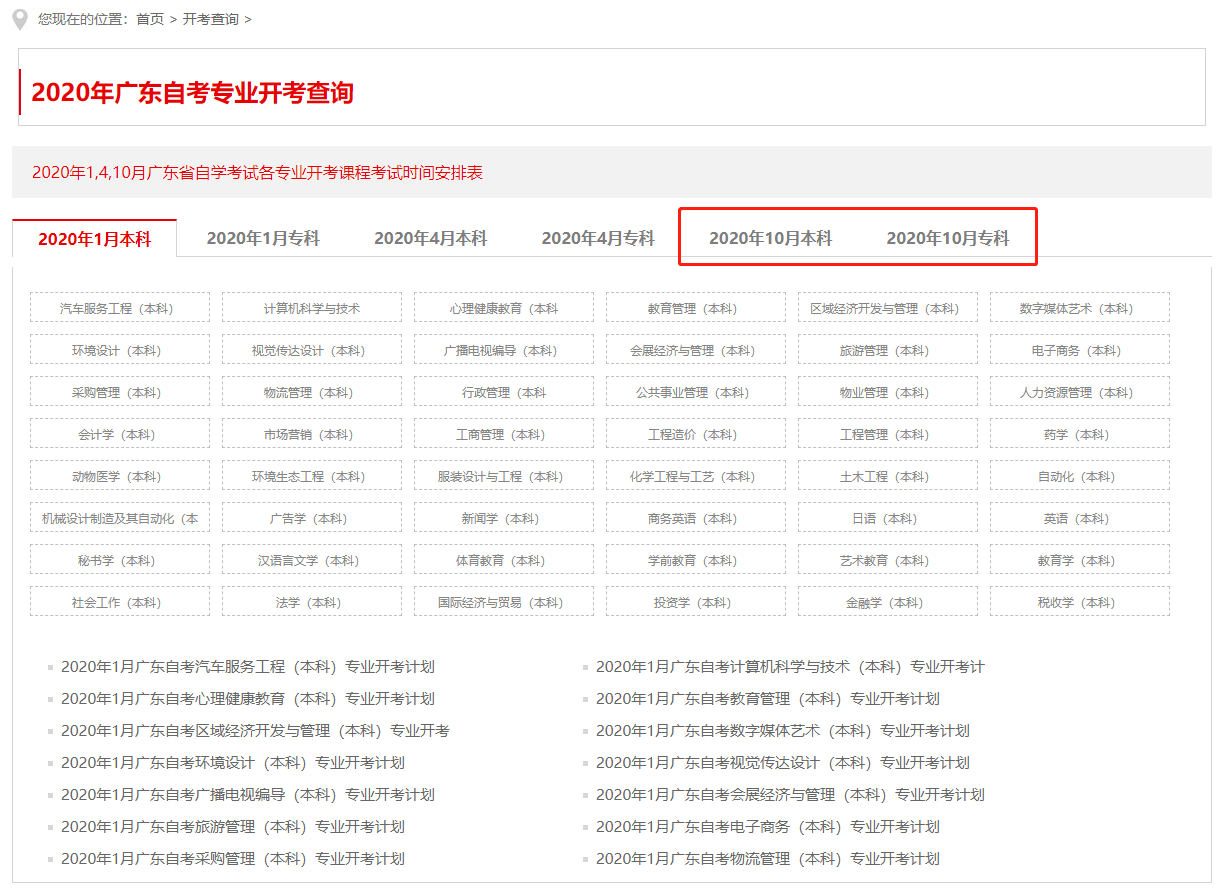Image resolution: width=1227 pixels, height=892 pixels.
Task: Choose 采购管理(本科) major box
Action: 120,392
